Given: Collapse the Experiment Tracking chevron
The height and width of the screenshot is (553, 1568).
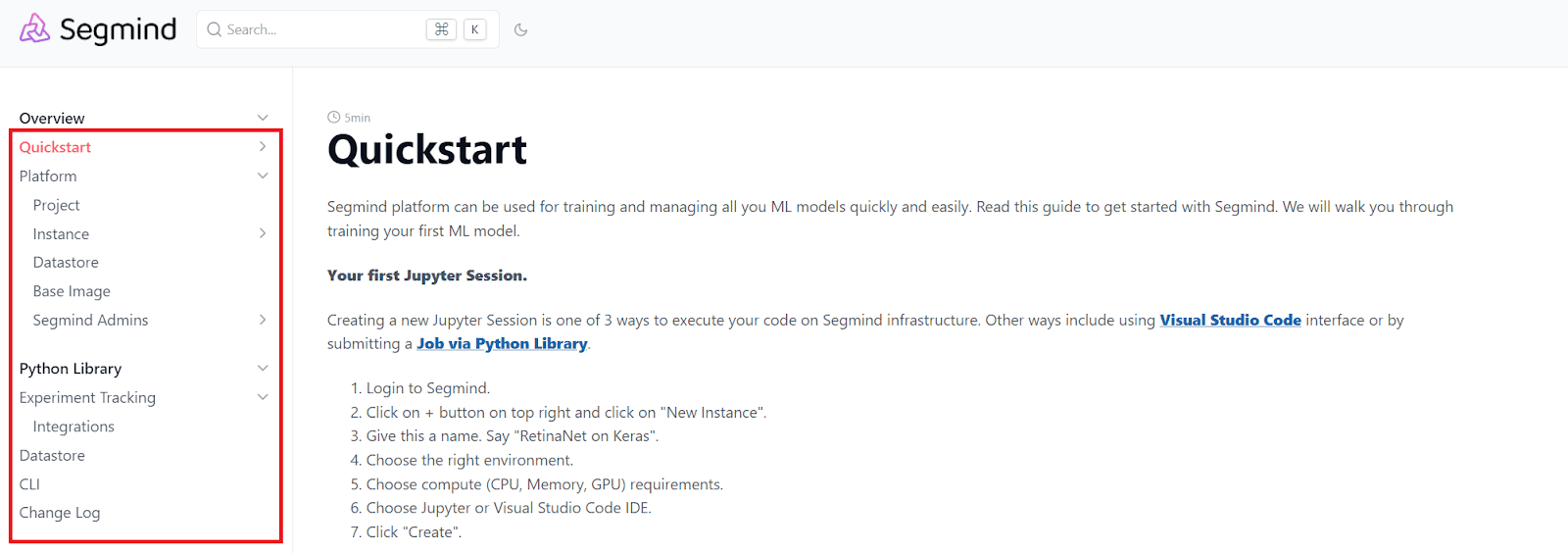Looking at the screenshot, I should pyautogui.click(x=263, y=397).
